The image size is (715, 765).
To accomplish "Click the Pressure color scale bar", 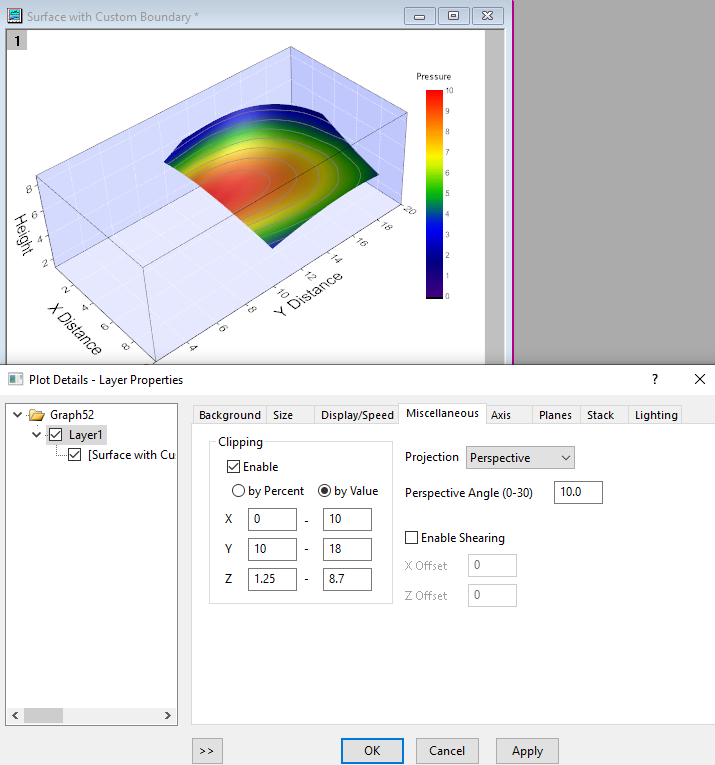I will (x=433, y=194).
